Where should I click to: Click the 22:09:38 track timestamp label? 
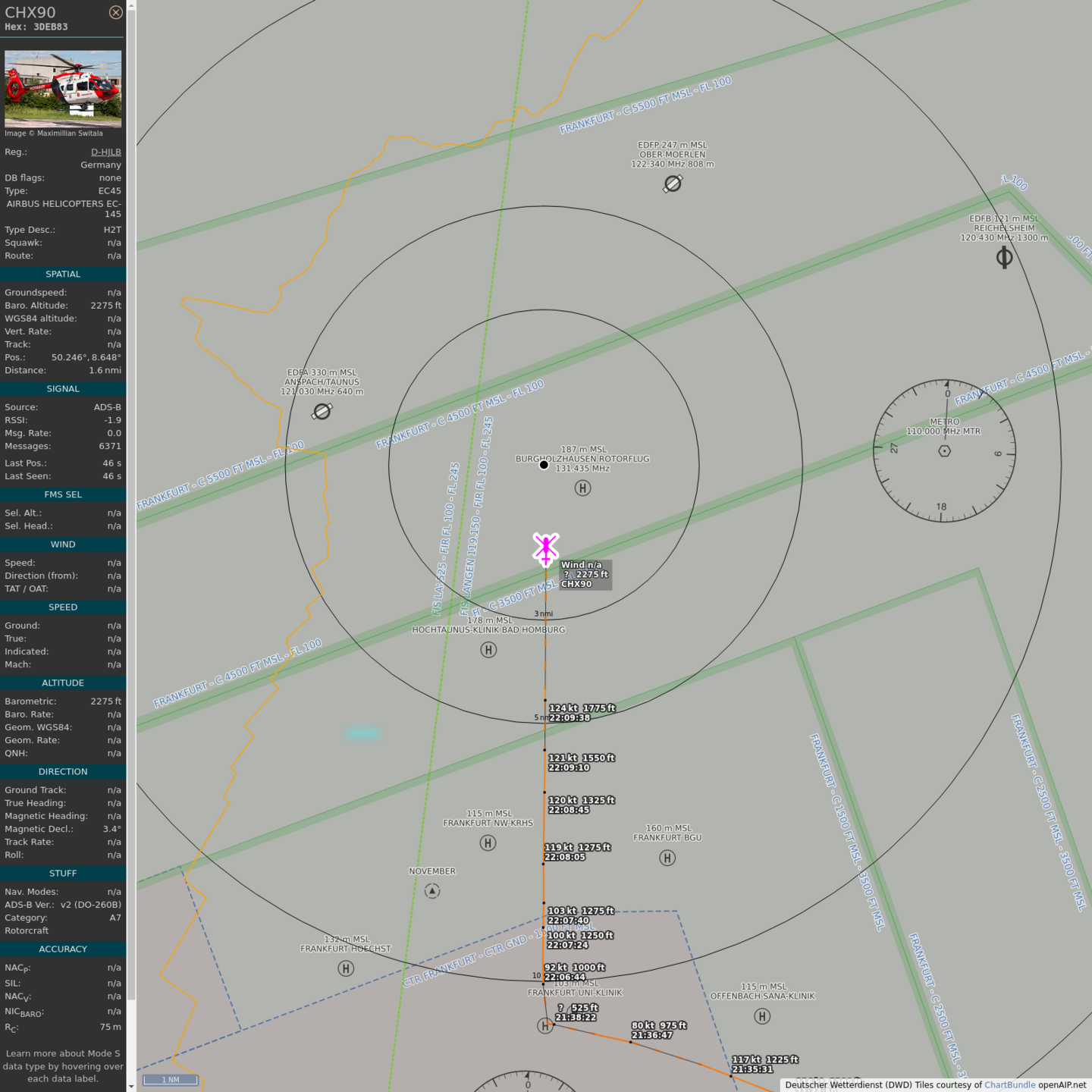coord(569,717)
